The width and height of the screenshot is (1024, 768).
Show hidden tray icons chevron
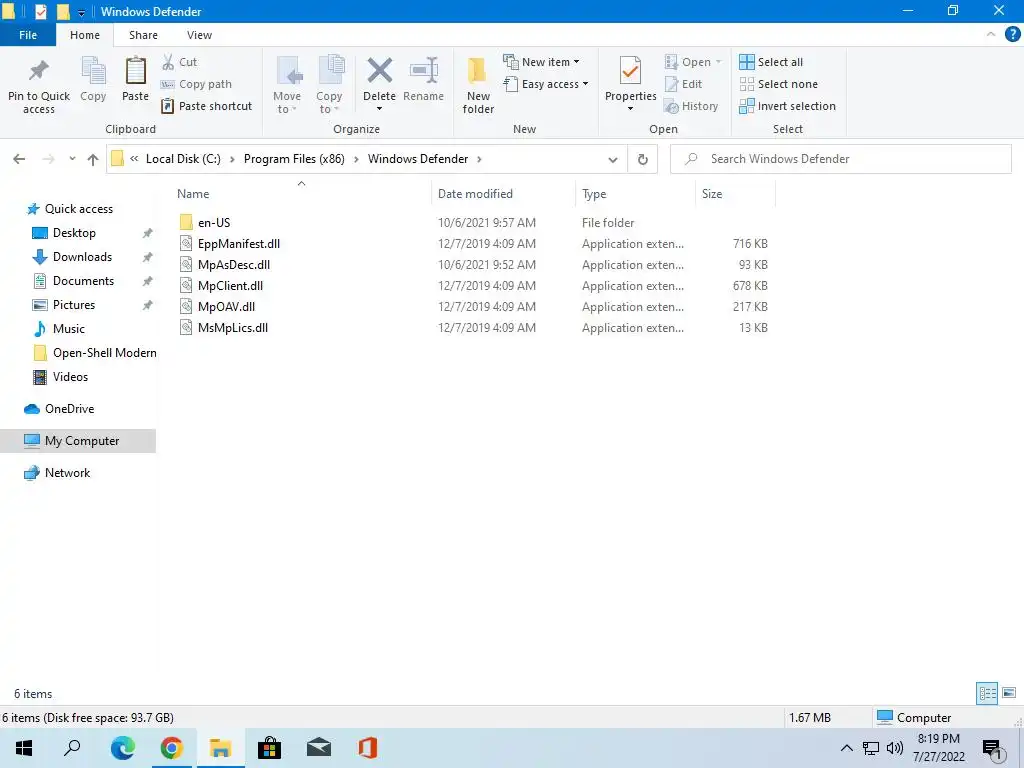point(846,748)
